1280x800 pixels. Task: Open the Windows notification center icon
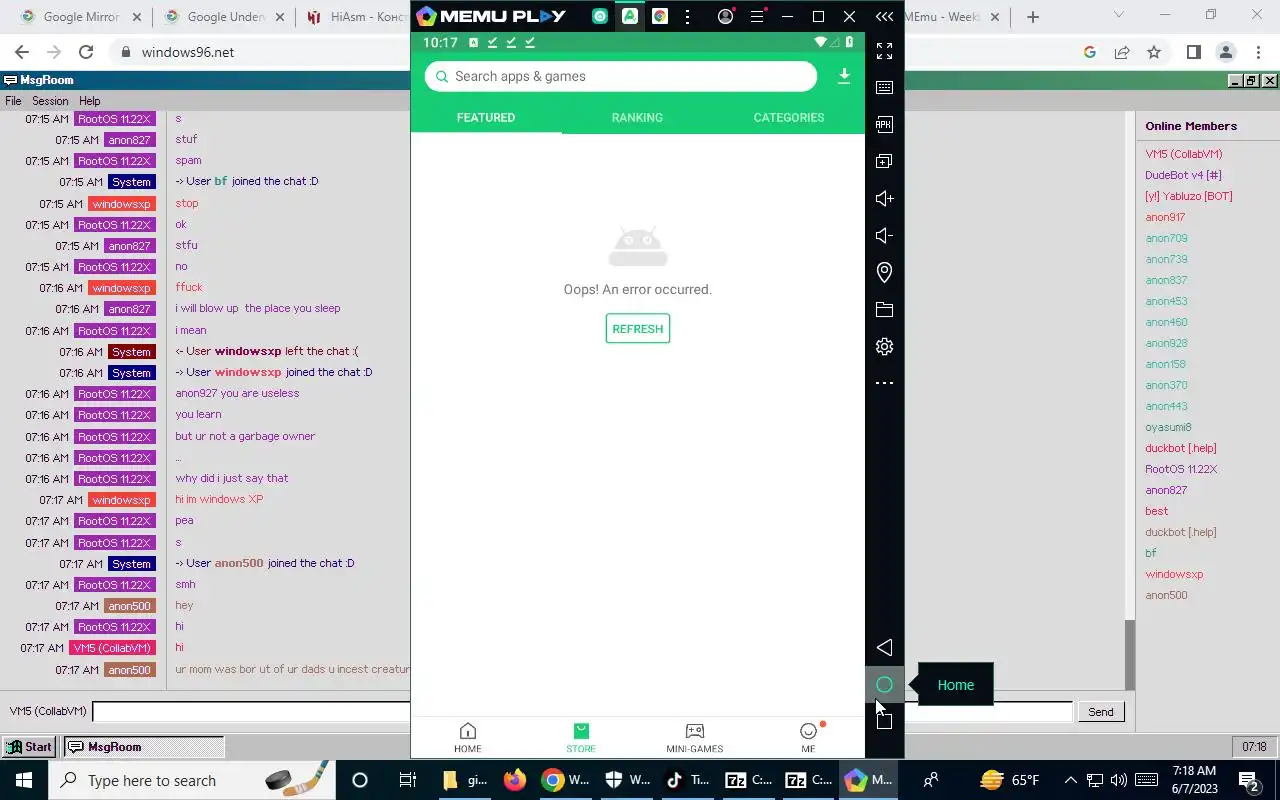click(1248, 780)
